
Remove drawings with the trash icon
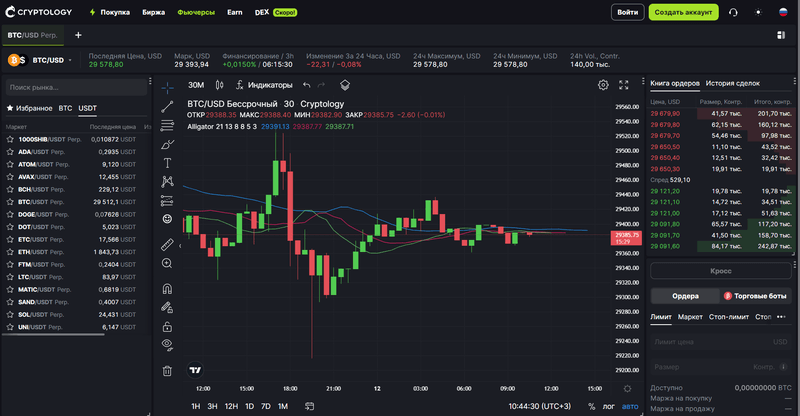[x=167, y=371]
